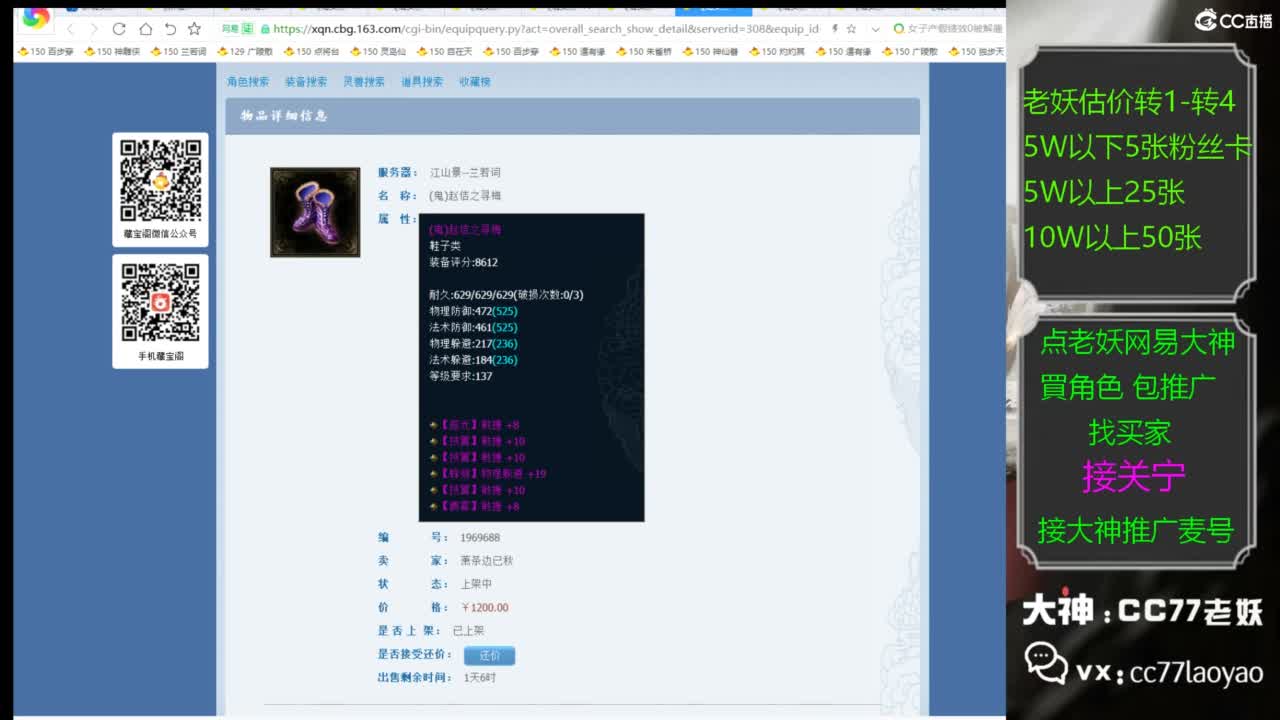1280x720 pixels.
Task: Open the 装备搜索 tab
Action: [x=305, y=82]
